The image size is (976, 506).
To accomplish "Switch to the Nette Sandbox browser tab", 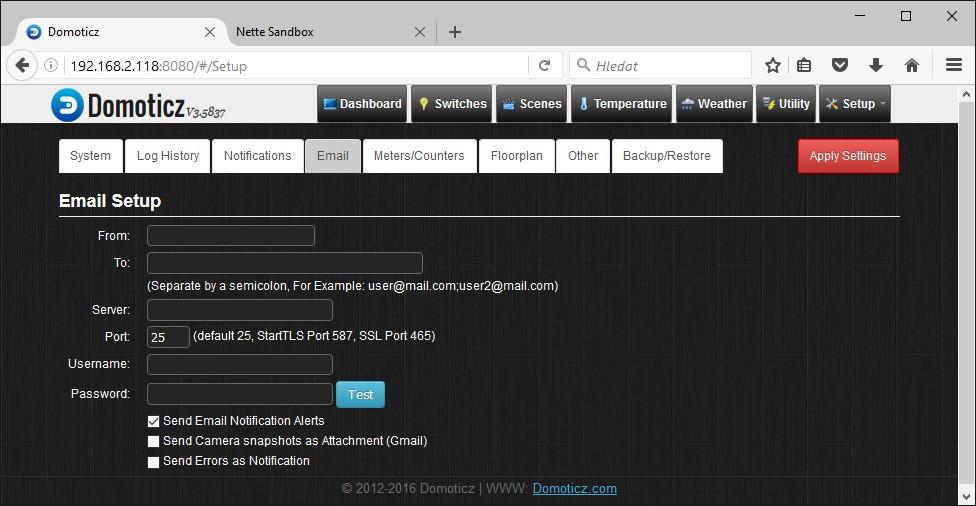I will point(330,32).
